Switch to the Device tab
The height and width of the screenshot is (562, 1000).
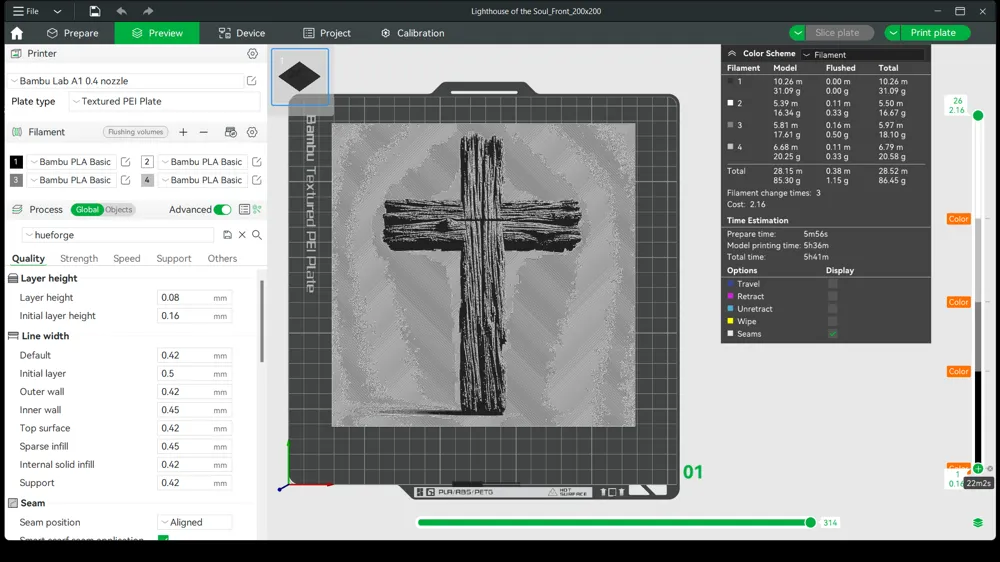pyautogui.click(x=242, y=33)
